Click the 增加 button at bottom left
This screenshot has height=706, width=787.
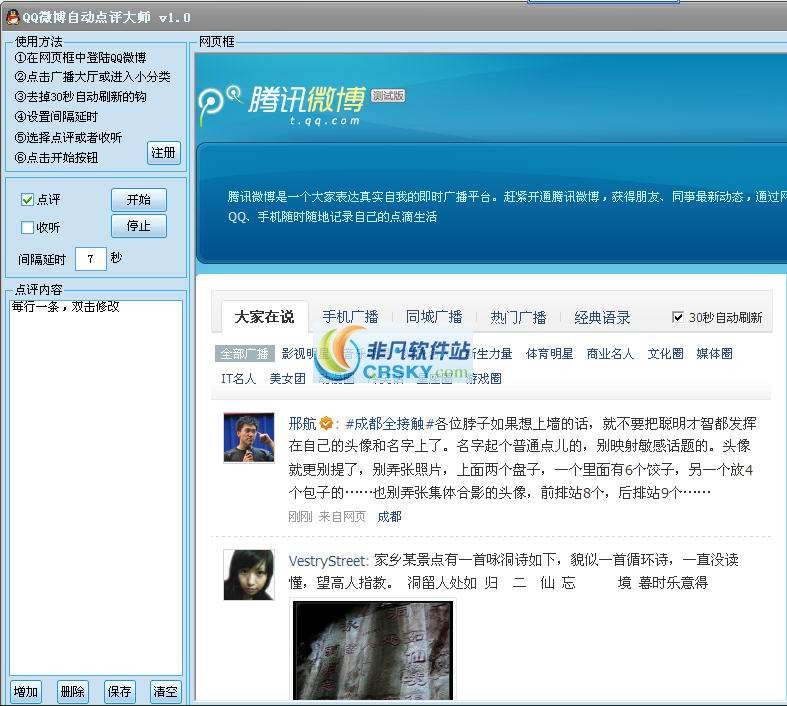coord(26,691)
